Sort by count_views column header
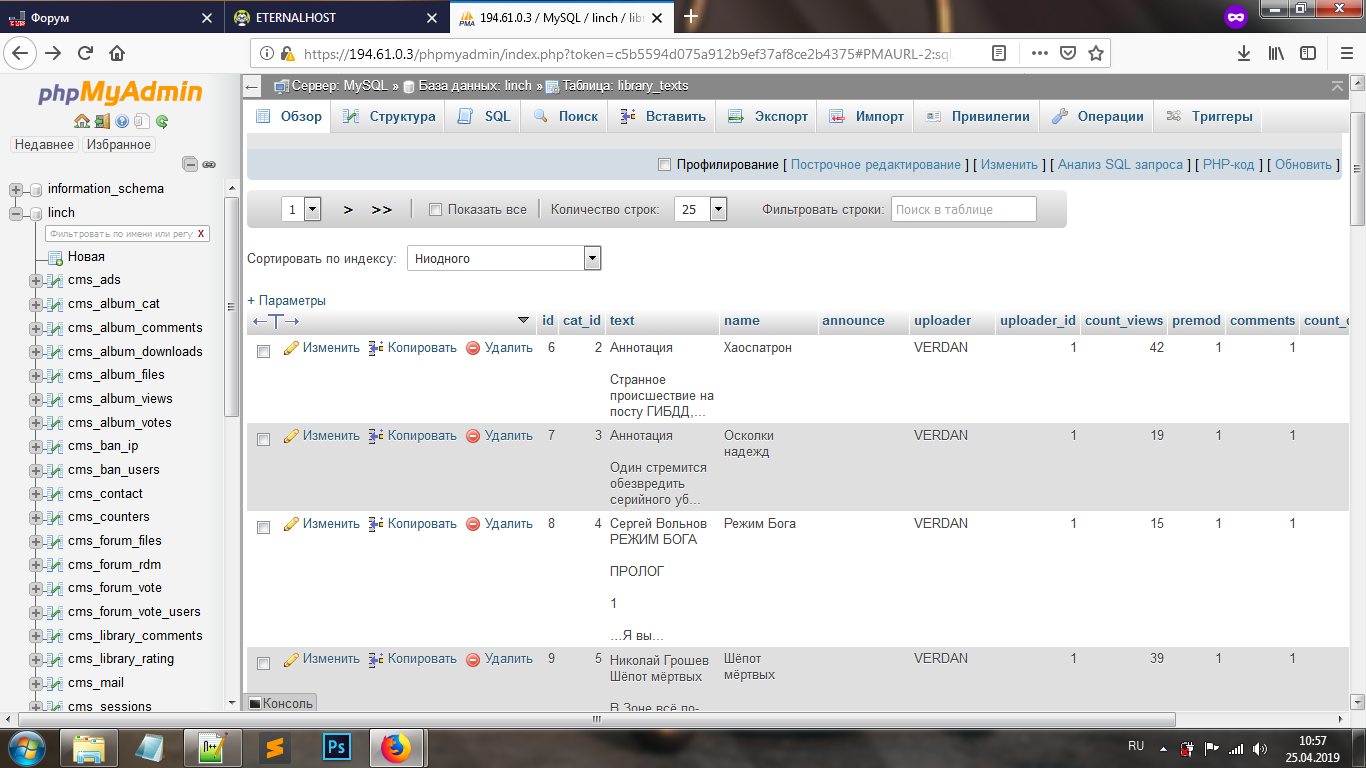Screen dimensions: 1366x768 [x=1124, y=321]
